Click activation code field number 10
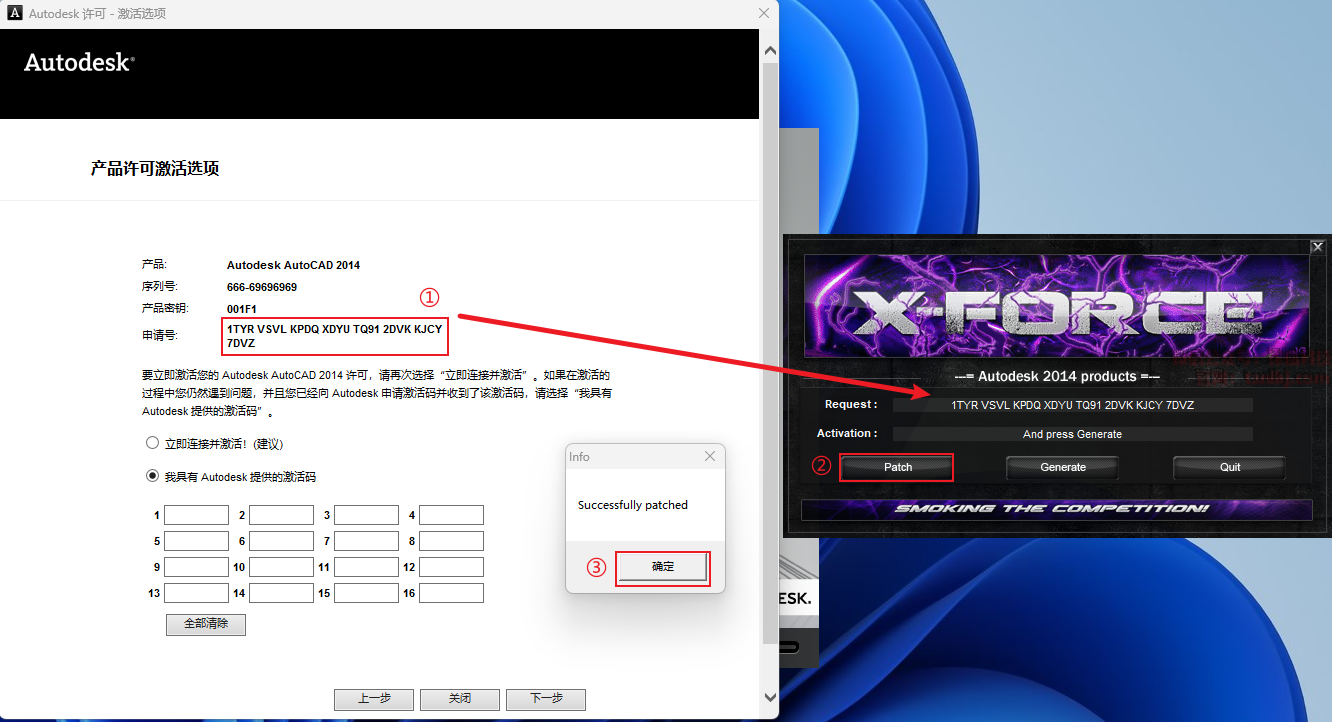The width and height of the screenshot is (1332, 722). click(x=281, y=567)
